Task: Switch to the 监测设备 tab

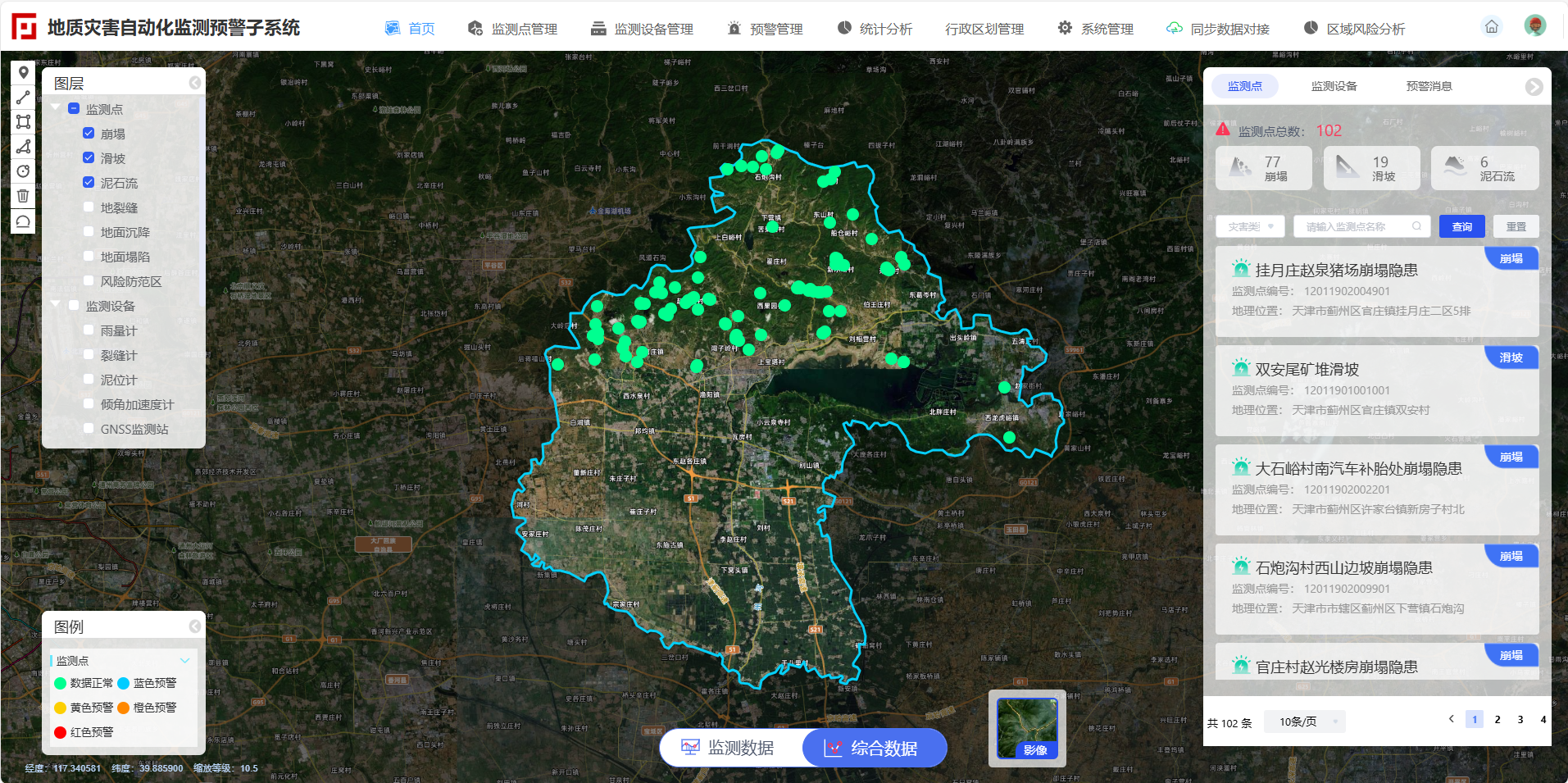Action: point(1334,86)
